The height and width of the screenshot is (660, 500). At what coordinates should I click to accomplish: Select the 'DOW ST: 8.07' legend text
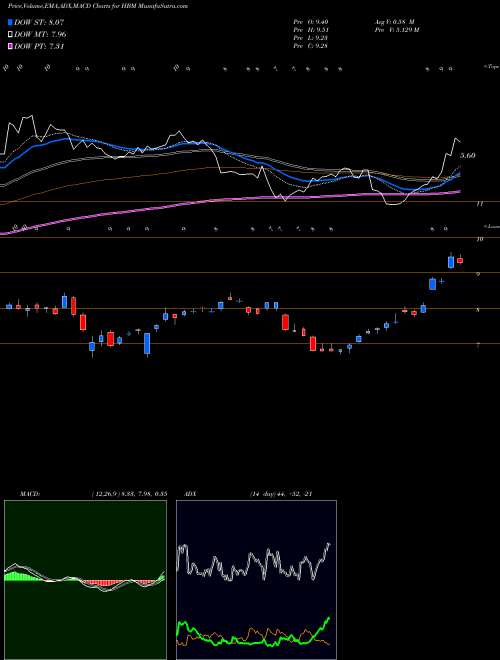[x=39, y=22]
